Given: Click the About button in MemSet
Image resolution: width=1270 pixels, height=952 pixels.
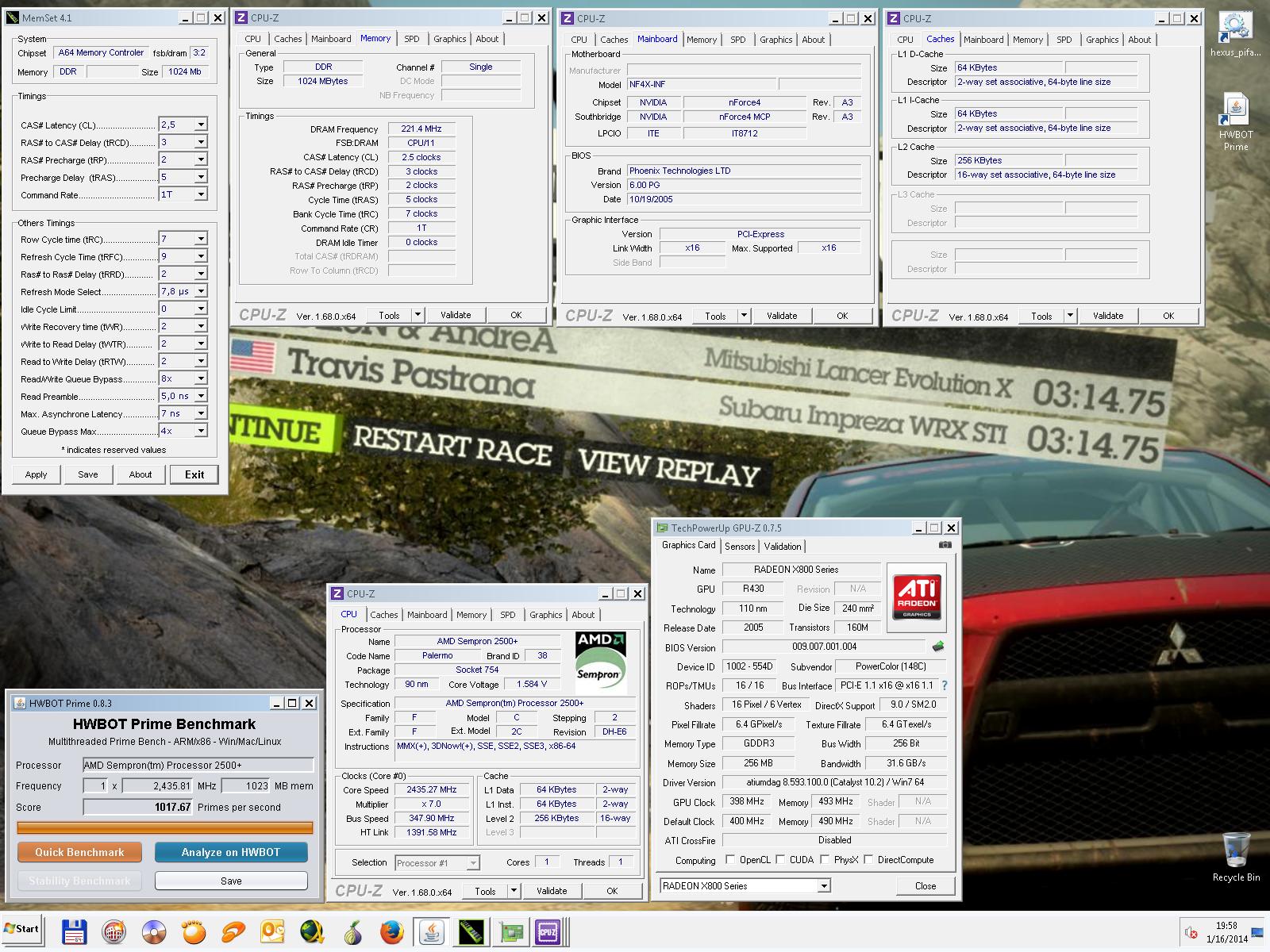Looking at the screenshot, I should (x=140, y=474).
